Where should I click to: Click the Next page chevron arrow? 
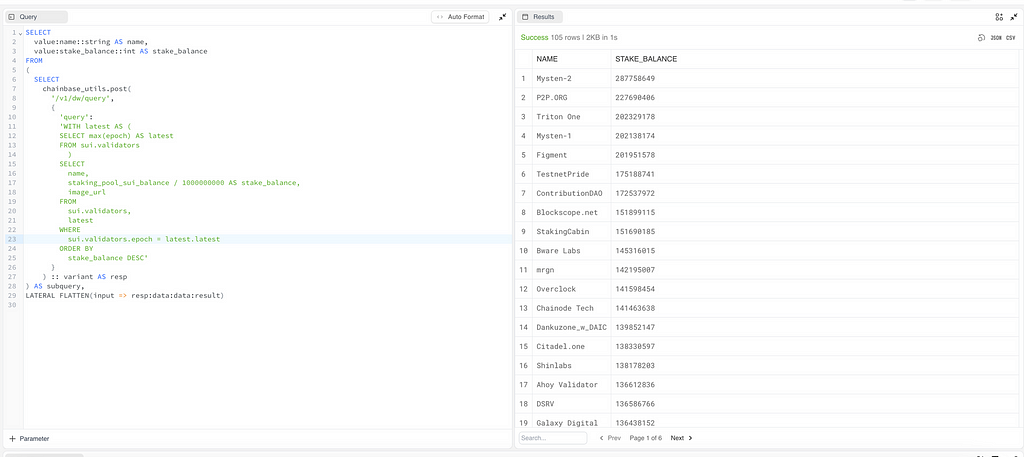point(690,438)
